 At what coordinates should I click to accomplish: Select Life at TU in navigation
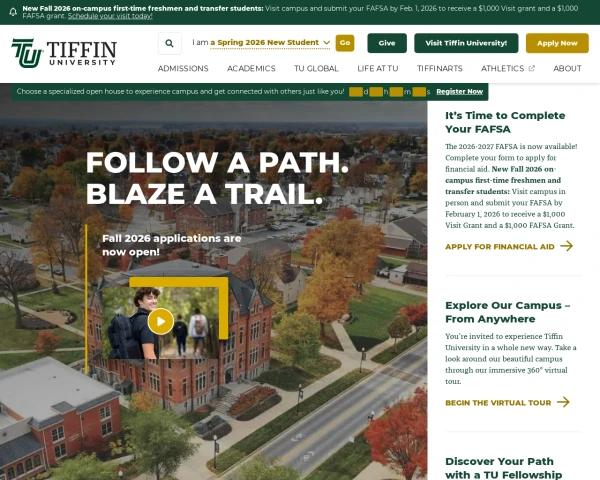click(x=378, y=69)
